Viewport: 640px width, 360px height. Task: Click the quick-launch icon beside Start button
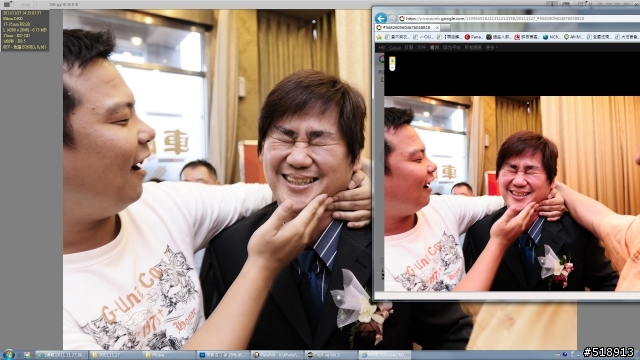(27, 355)
